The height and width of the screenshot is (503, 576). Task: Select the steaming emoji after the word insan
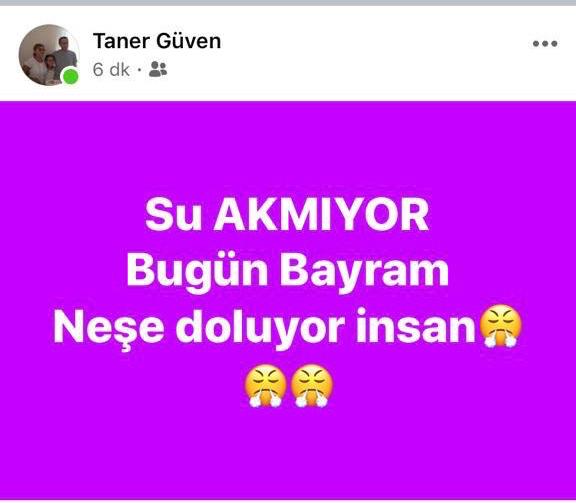coord(501,326)
